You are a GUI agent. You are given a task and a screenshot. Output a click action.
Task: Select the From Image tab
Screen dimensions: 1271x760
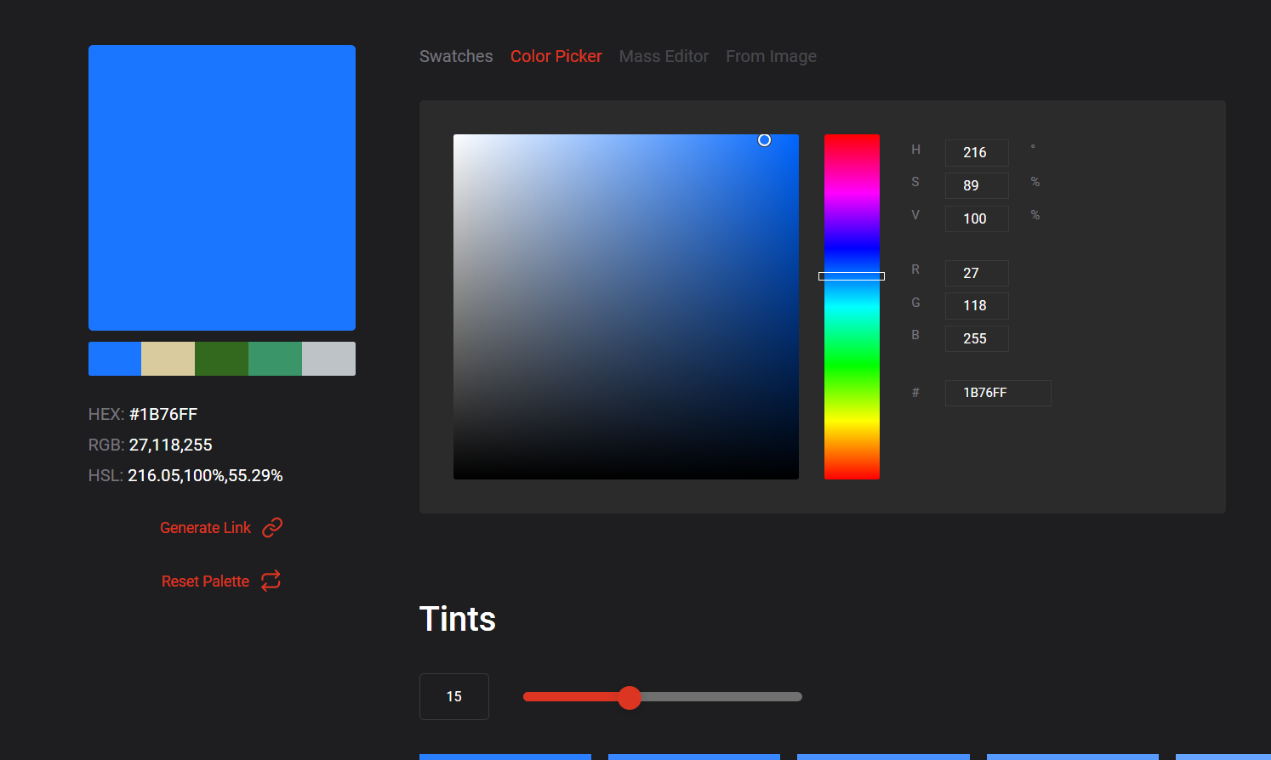(770, 56)
